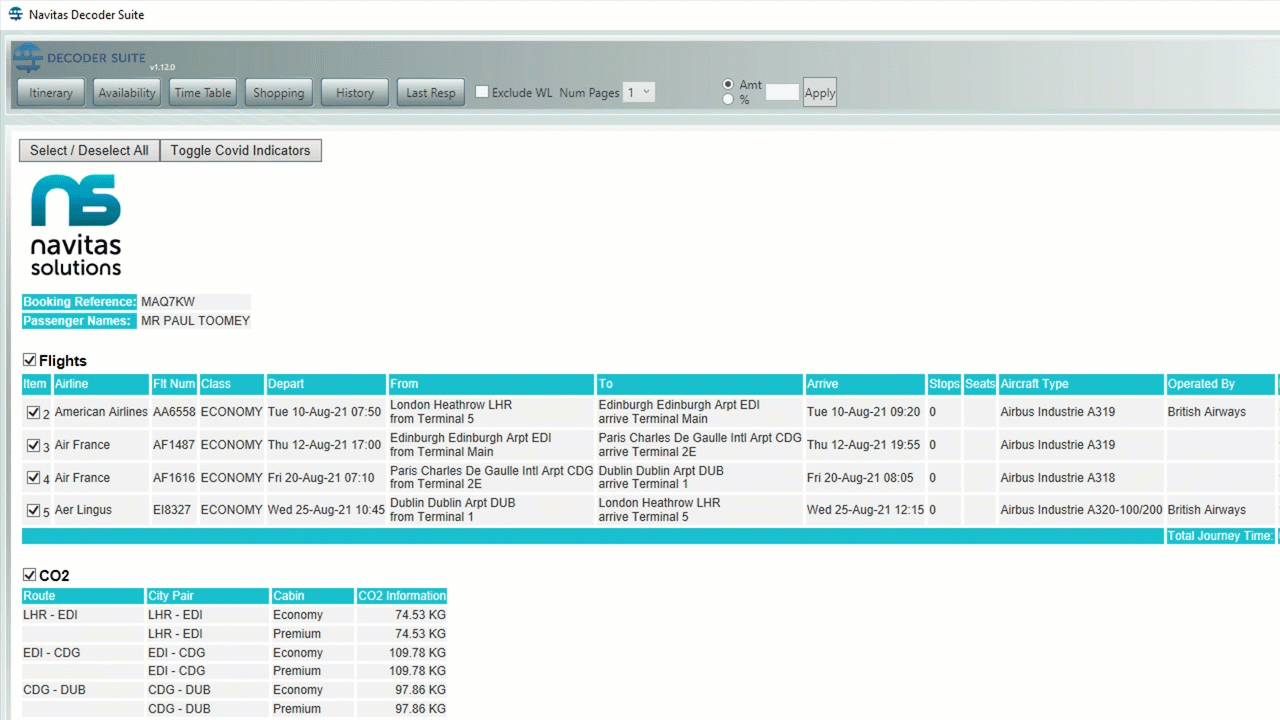Screen dimensions: 1280x720
Task: Click the Navitas Solutions logo image
Action: tap(76, 225)
